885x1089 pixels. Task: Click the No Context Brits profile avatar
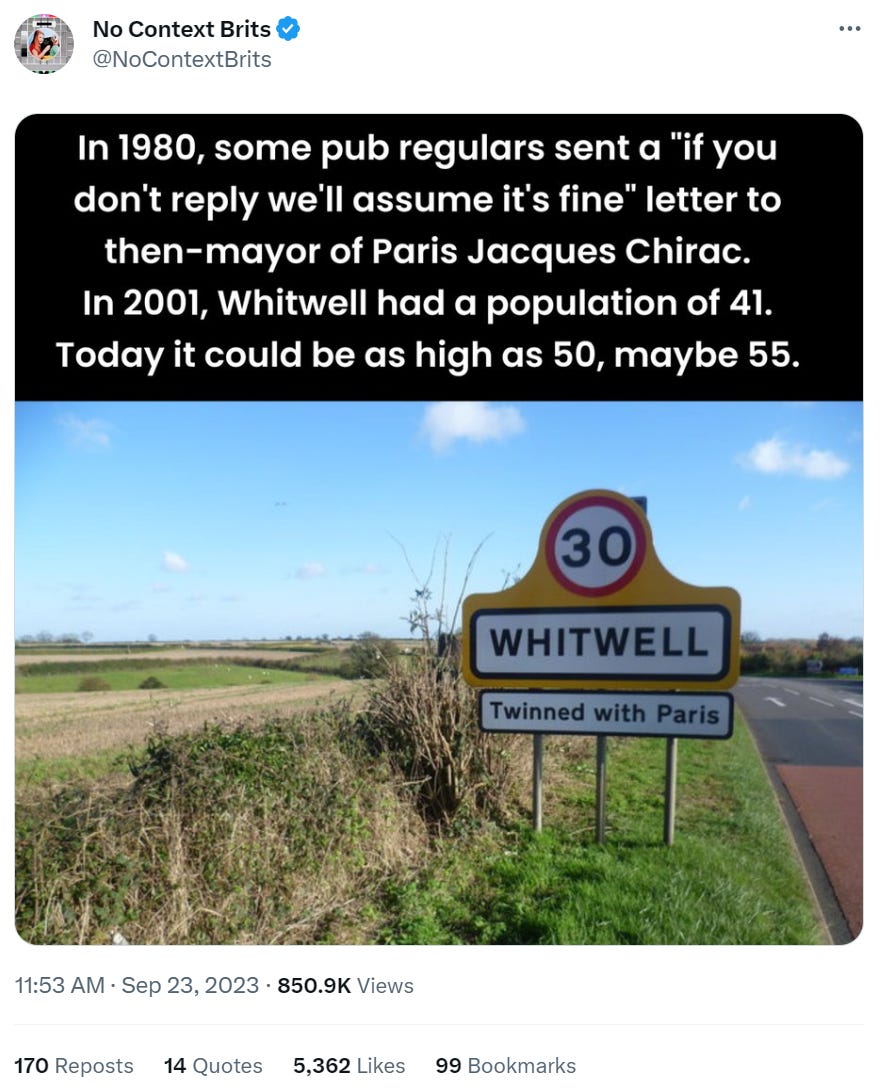click(x=44, y=44)
